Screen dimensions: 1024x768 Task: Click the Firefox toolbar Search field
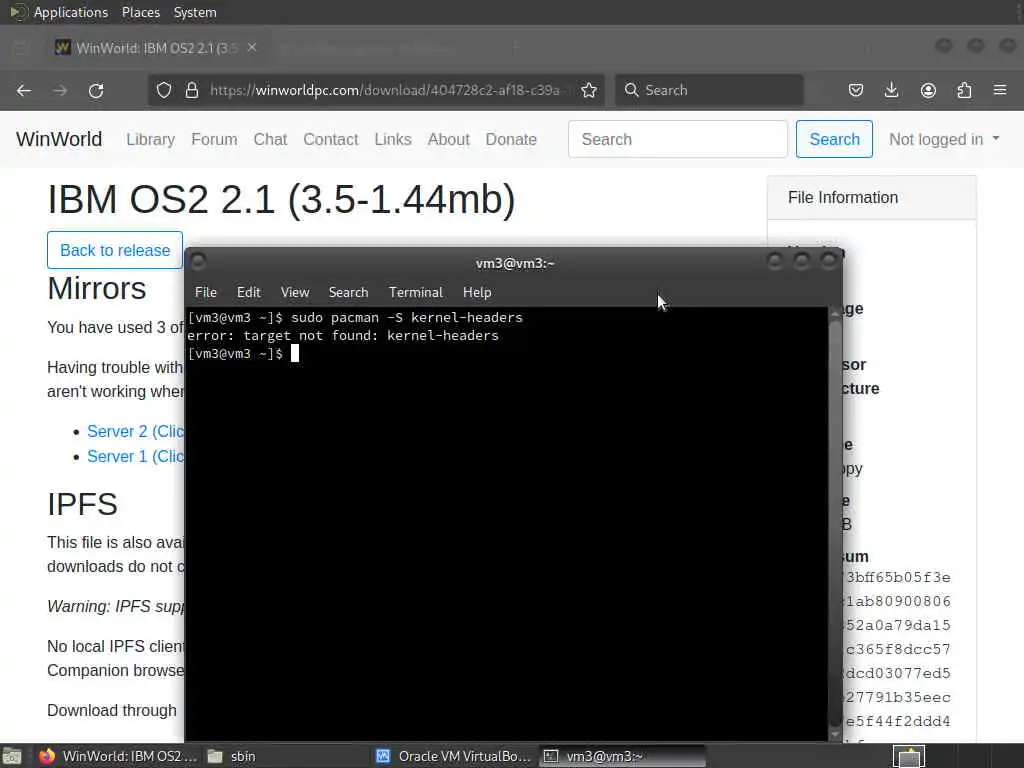tap(709, 90)
